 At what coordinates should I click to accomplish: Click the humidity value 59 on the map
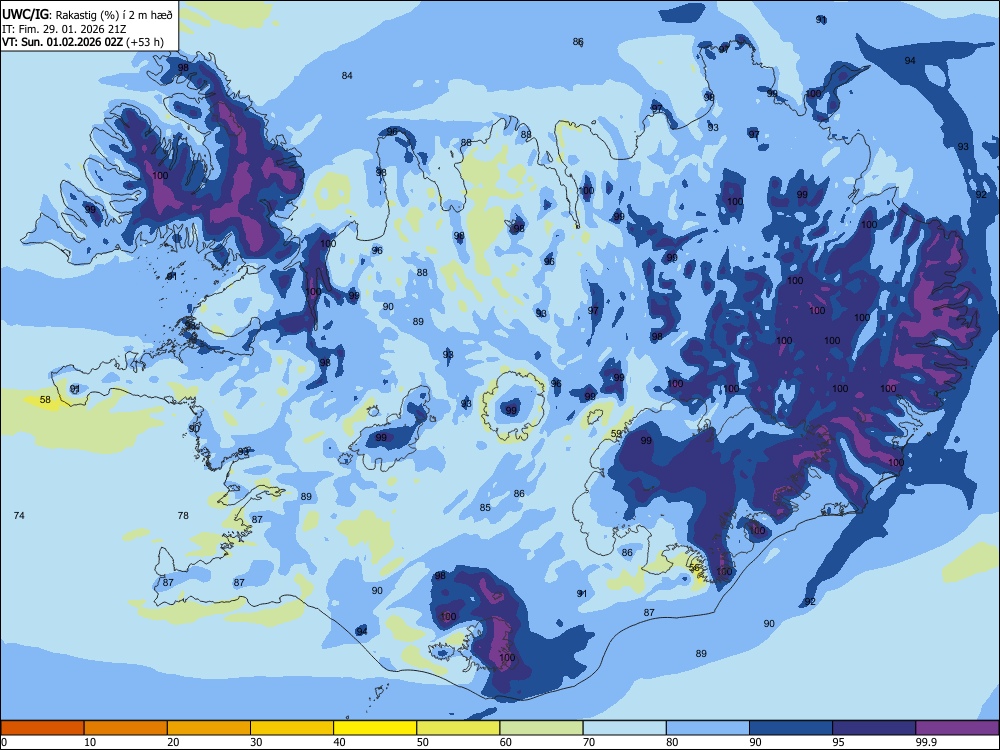pos(616,434)
